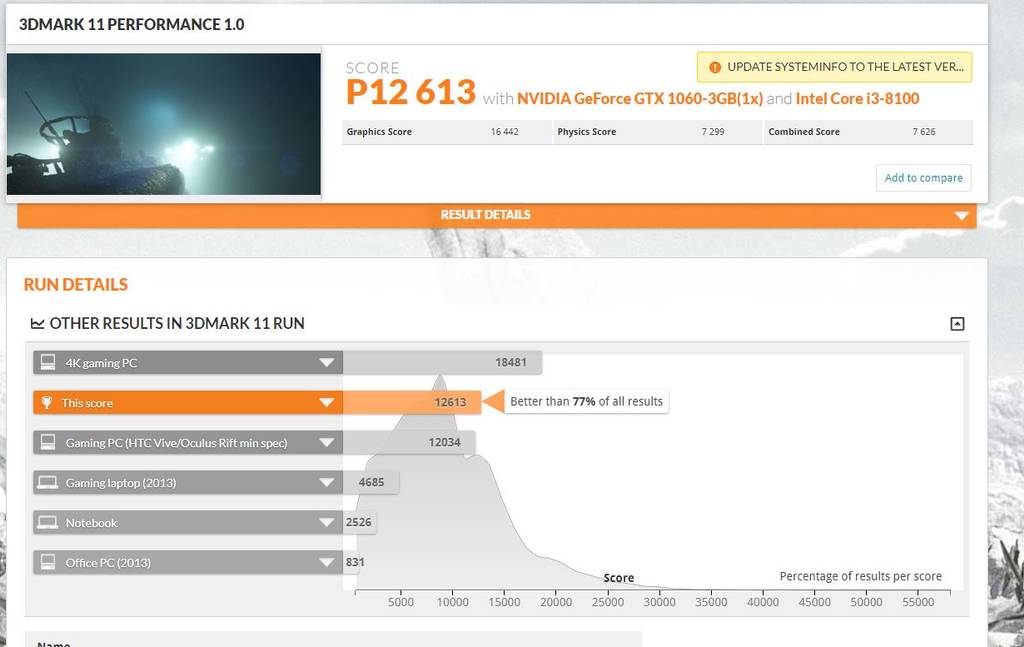Viewport: 1024px width, 647px height.
Task: Click the Add to compare button
Action: pos(923,178)
